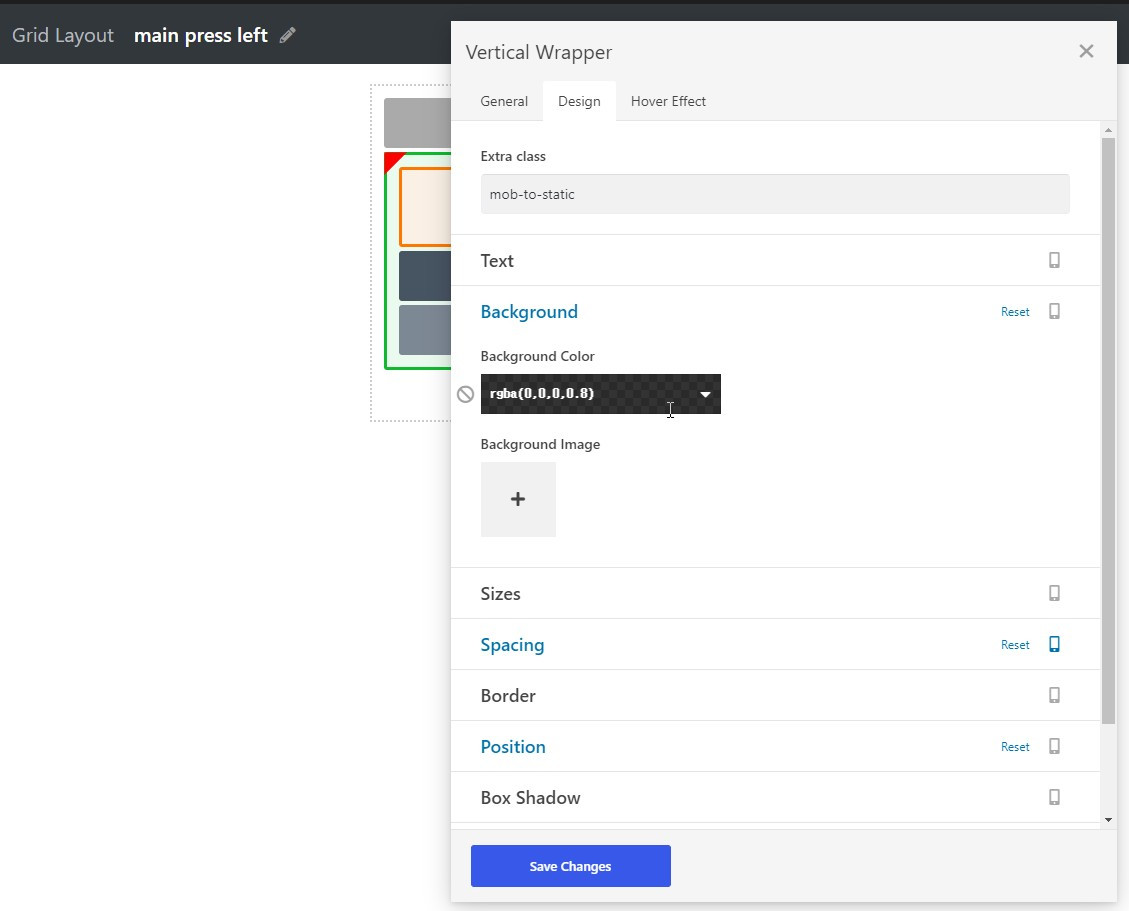The width and height of the screenshot is (1129, 911).
Task: Focus the Extra class input field
Action: (775, 194)
